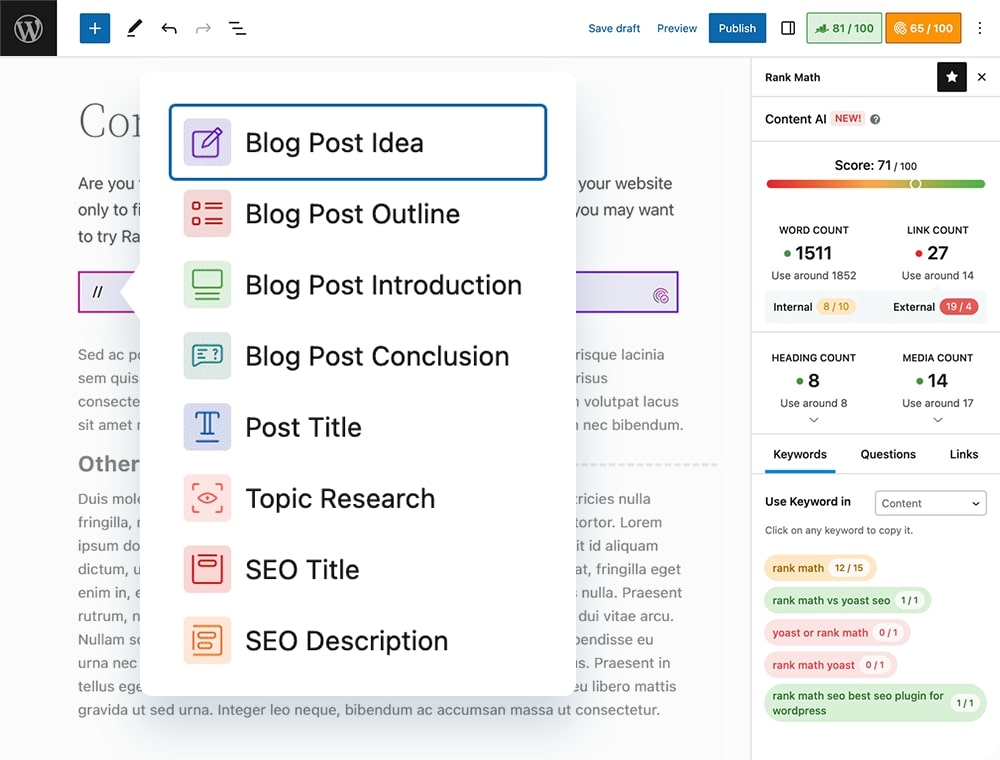Image resolution: width=1000 pixels, height=760 pixels.
Task: Click the green 81/100 SEO score badge
Action: 843,28
